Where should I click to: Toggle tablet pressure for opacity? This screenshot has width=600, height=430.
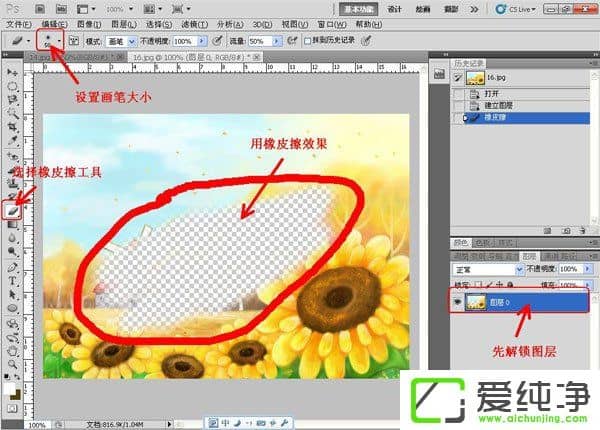point(217,41)
